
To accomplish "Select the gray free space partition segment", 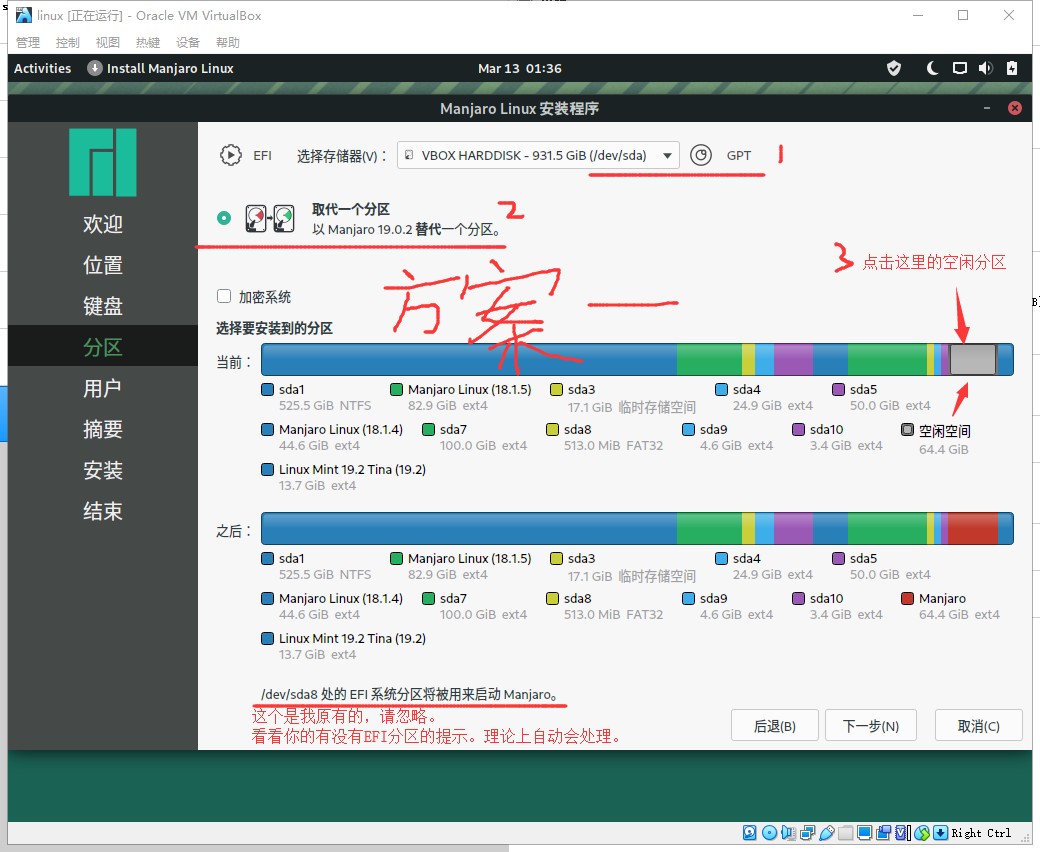I will pyautogui.click(x=972, y=360).
